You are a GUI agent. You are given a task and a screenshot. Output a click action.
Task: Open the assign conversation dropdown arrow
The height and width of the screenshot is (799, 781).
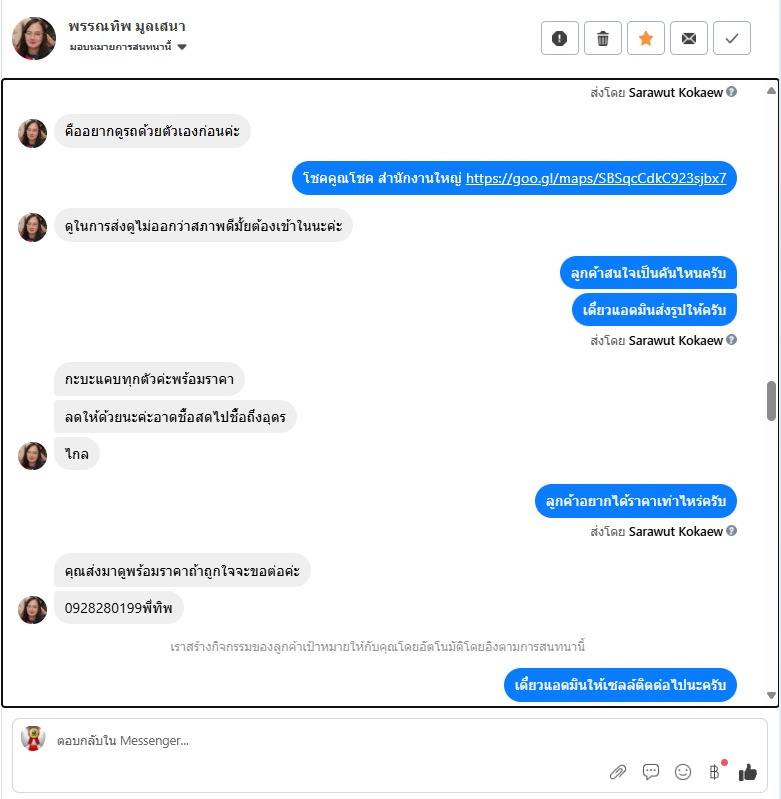click(x=182, y=47)
